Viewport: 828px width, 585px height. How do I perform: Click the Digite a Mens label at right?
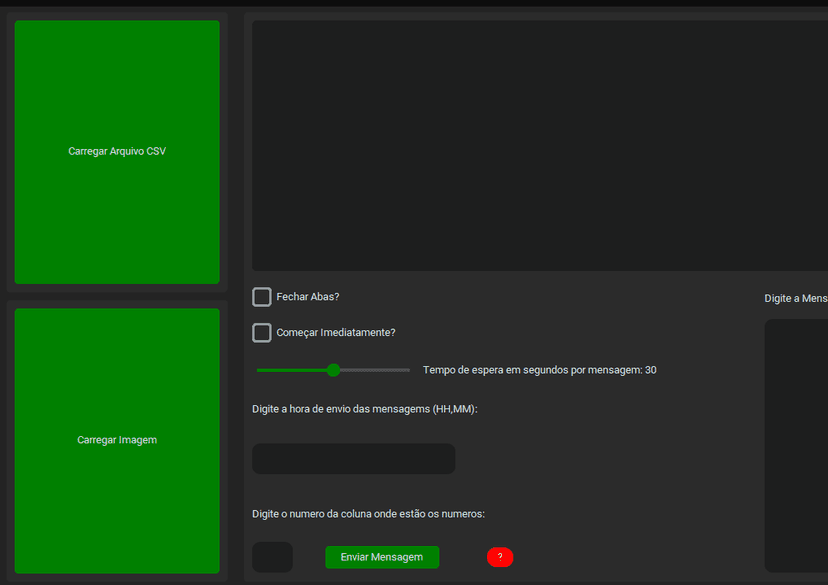pos(795,299)
